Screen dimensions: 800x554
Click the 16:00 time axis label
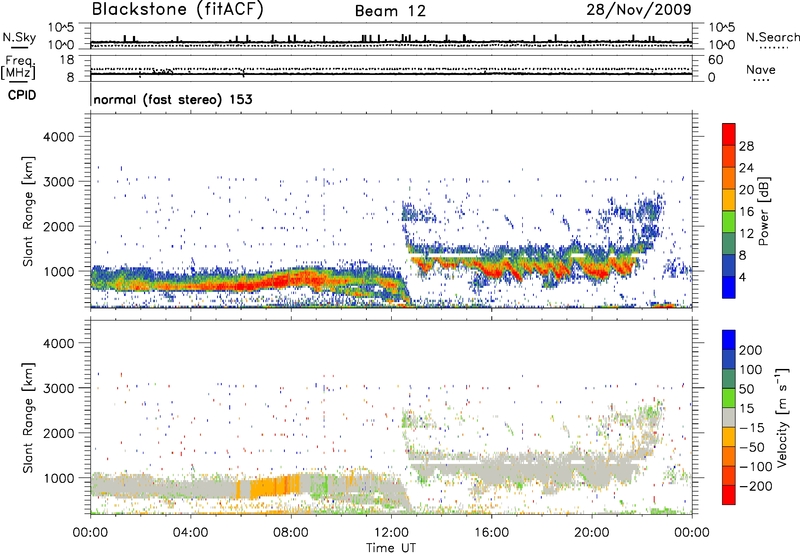(x=491, y=533)
